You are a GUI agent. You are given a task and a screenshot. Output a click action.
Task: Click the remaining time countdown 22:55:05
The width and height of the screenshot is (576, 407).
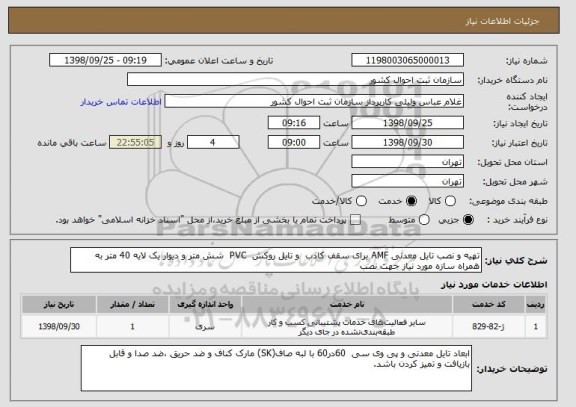pyautogui.click(x=136, y=142)
